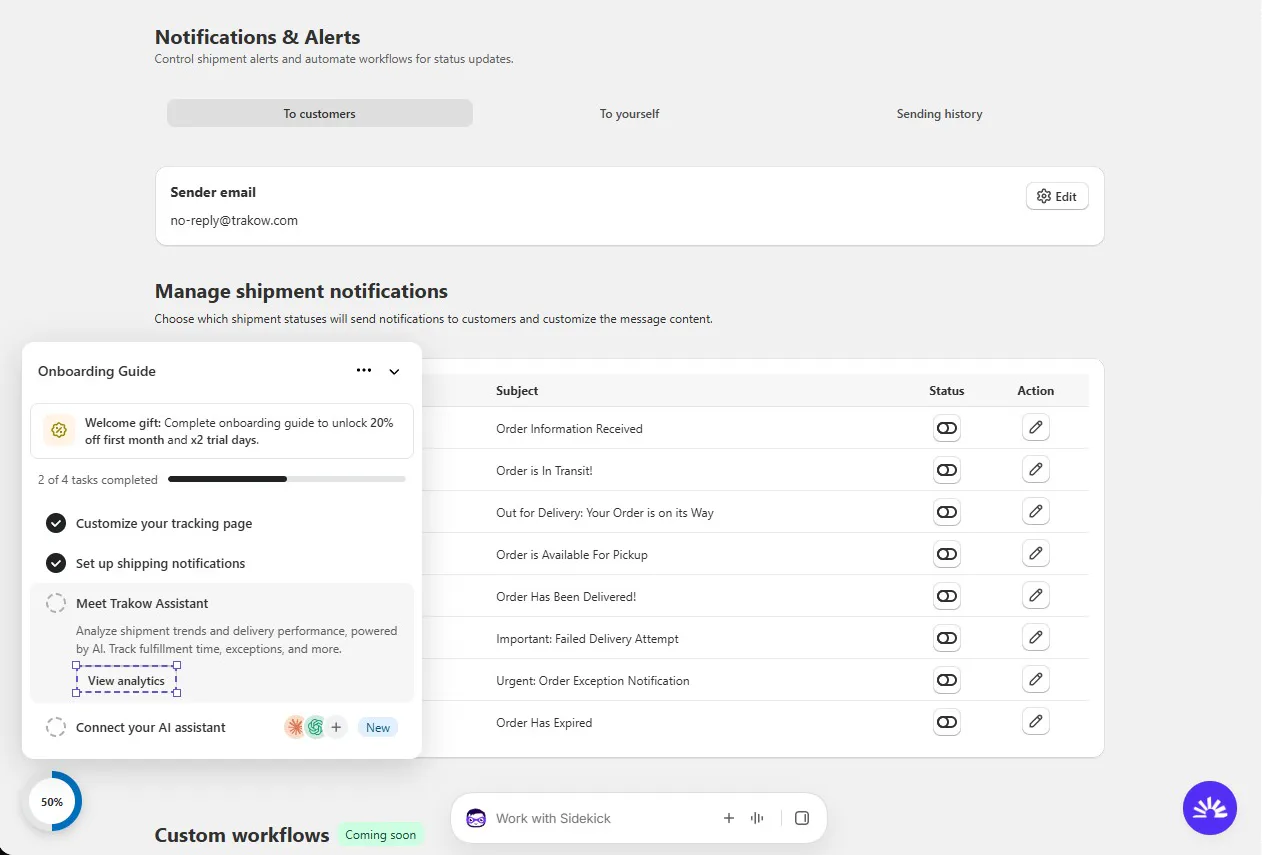Click the View analytics button
This screenshot has height=855, width=1262.
click(x=126, y=681)
